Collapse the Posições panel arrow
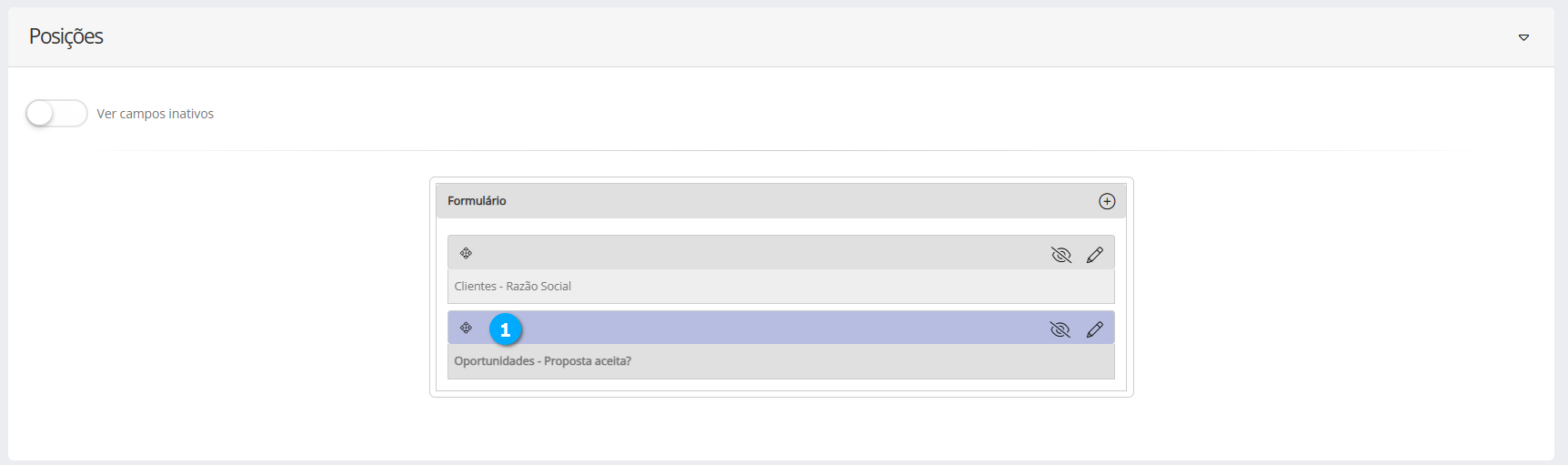Screen dimensions: 1568x465 (1523, 37)
